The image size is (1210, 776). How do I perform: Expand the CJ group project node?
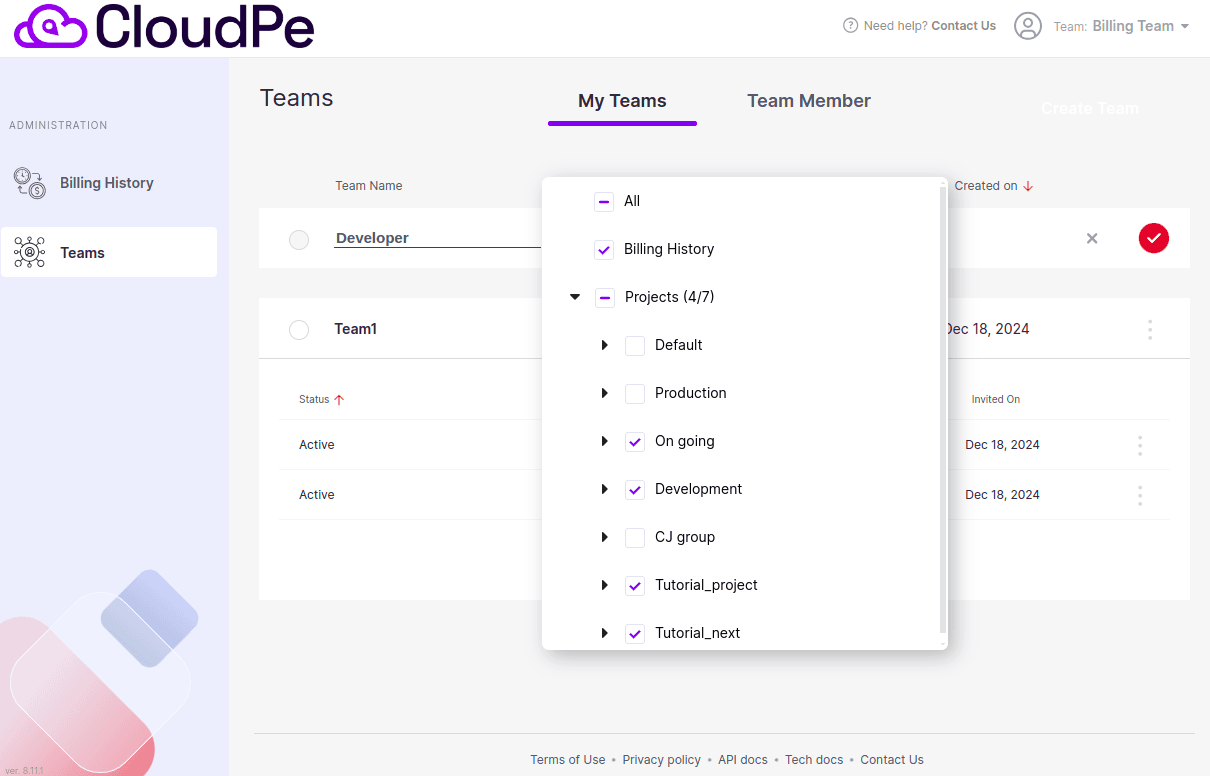[x=604, y=537]
